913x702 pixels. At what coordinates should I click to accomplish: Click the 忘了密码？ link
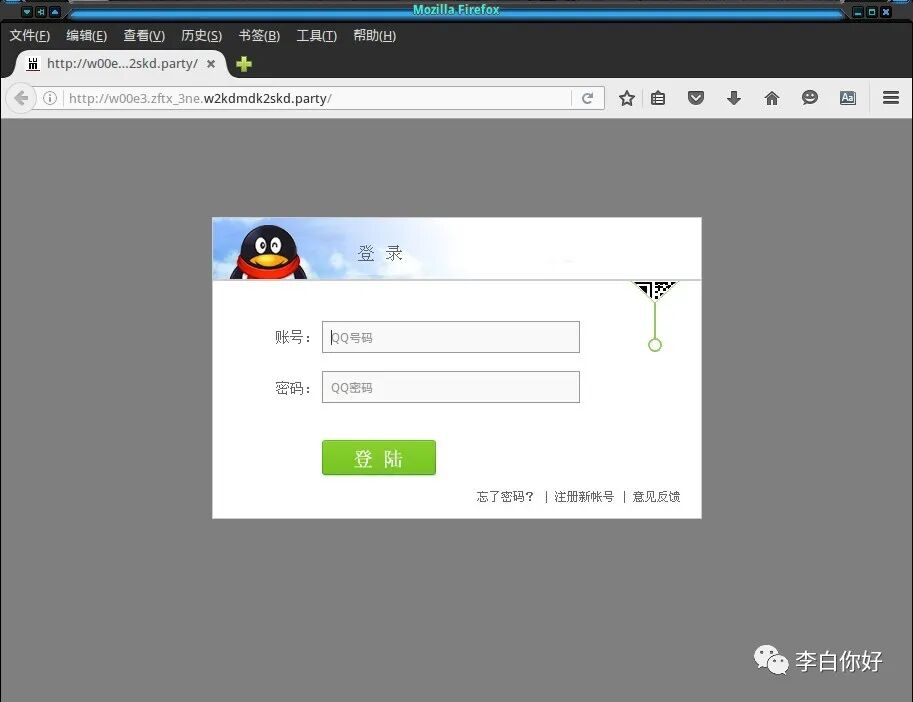point(505,497)
